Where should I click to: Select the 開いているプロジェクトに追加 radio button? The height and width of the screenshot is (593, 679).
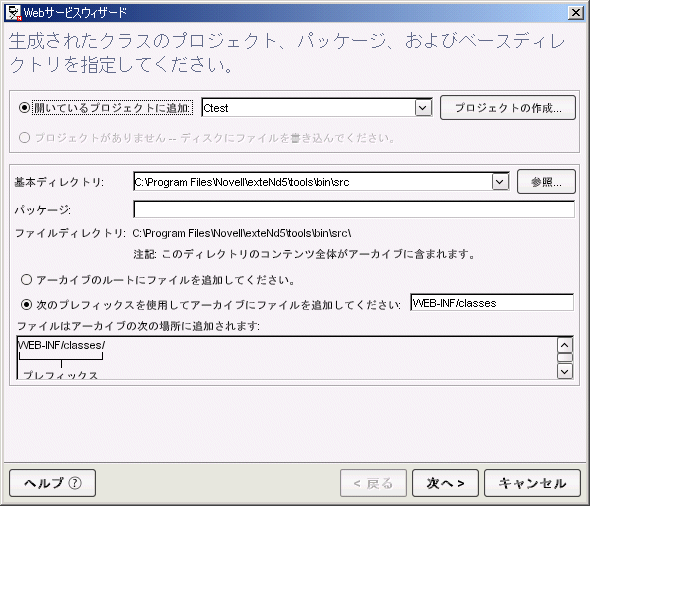24,107
